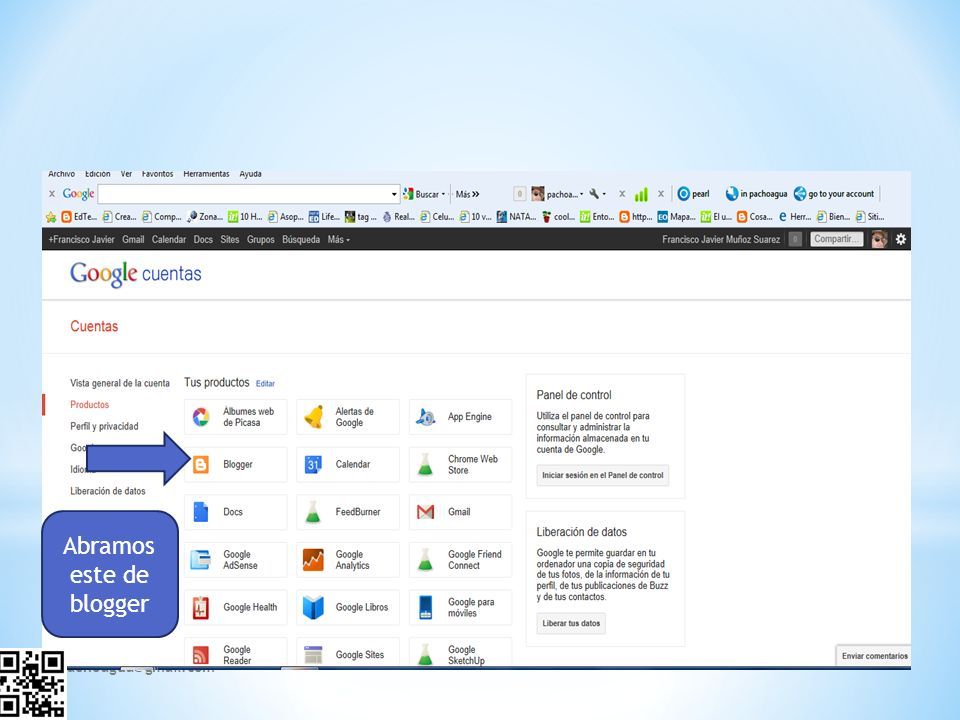Expand the Google toolbar search dropdown arrow
The image size is (960, 720).
click(394, 194)
